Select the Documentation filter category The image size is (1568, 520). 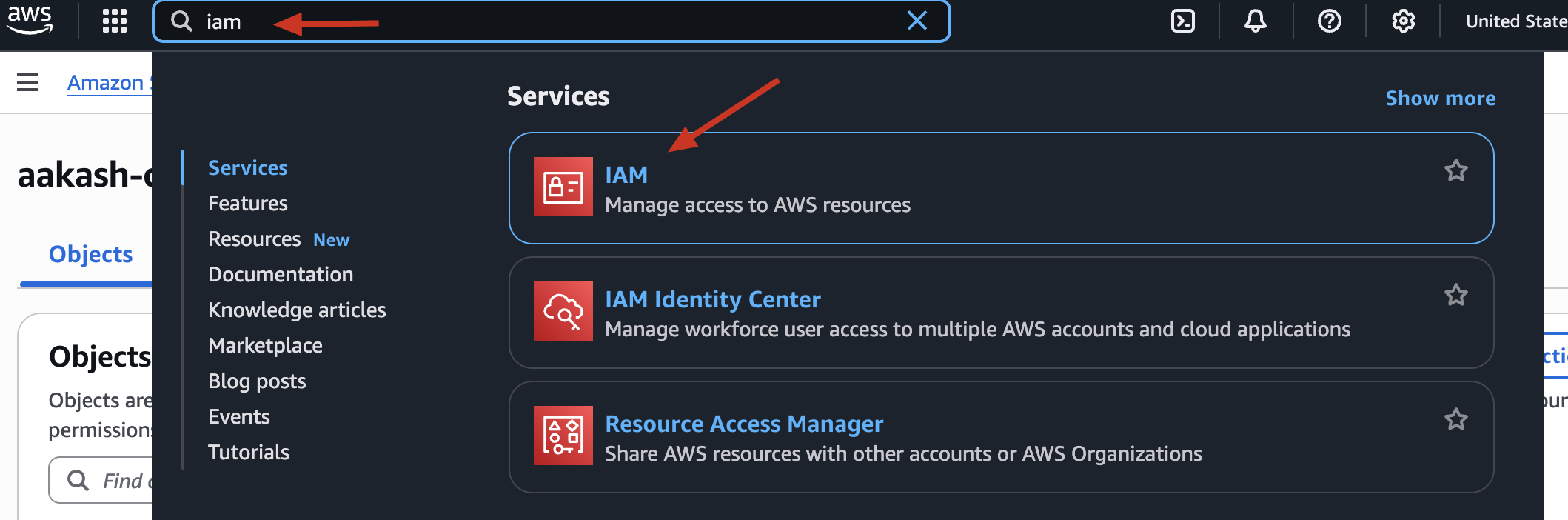(281, 275)
